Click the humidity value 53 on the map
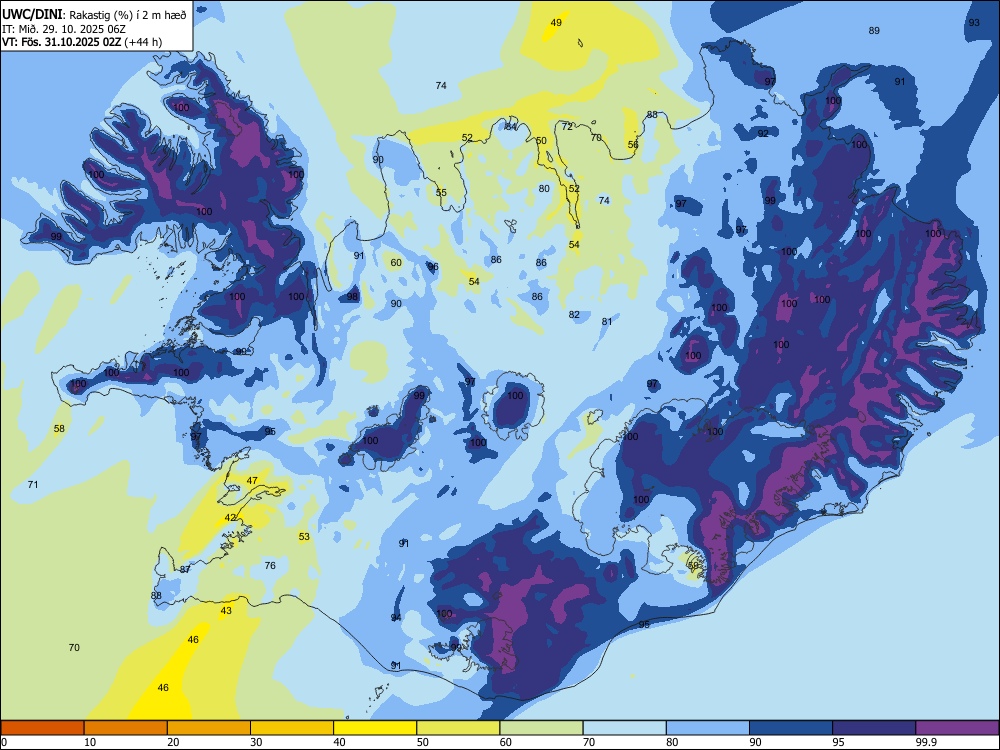This screenshot has height=750, width=1000. pos(304,536)
